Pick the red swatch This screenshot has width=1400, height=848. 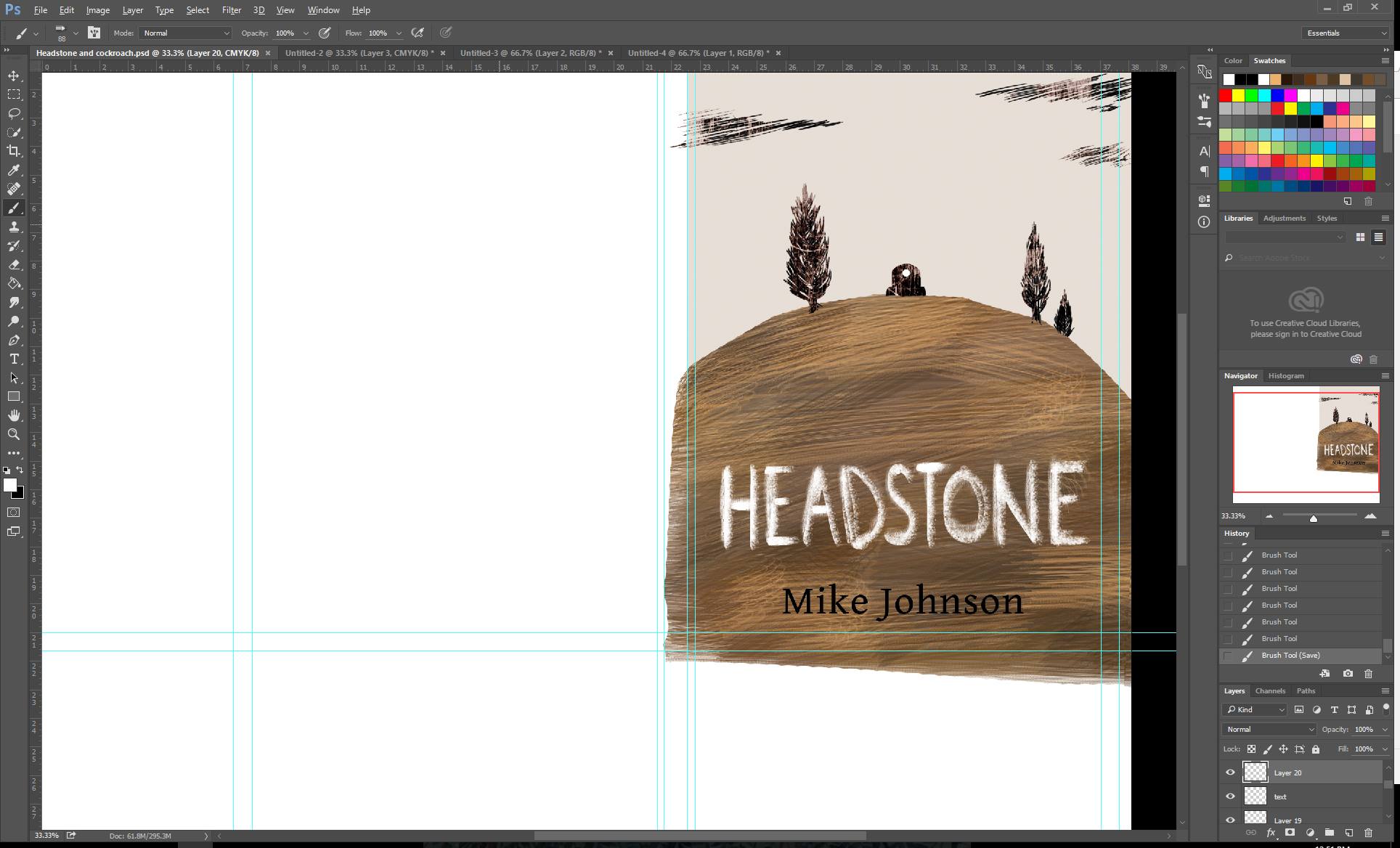tap(1226, 95)
